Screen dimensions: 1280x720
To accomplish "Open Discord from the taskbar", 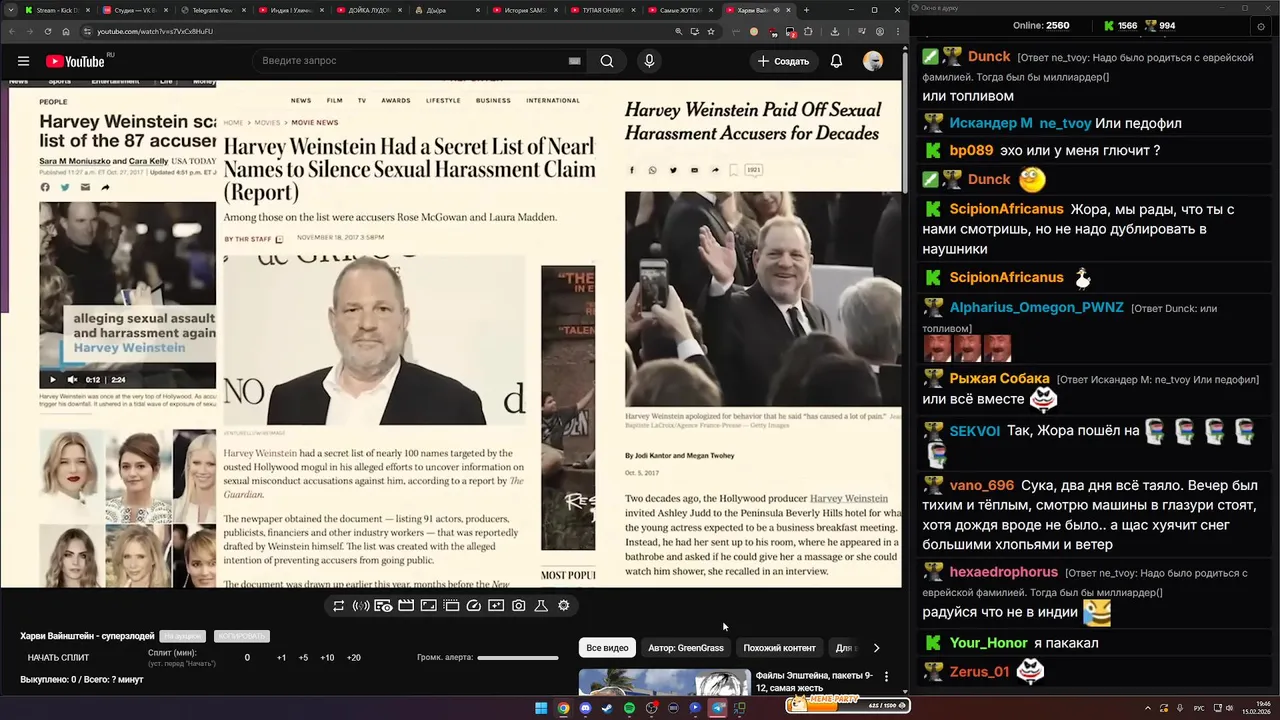I will 585,708.
